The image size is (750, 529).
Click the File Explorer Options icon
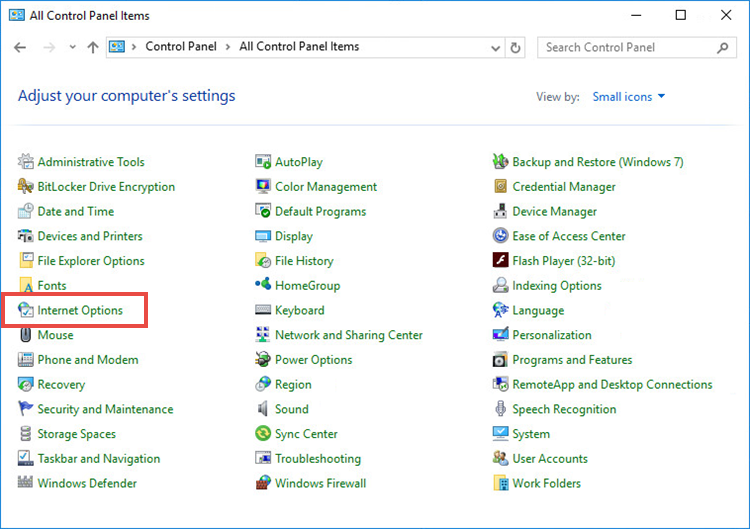(x=25, y=261)
